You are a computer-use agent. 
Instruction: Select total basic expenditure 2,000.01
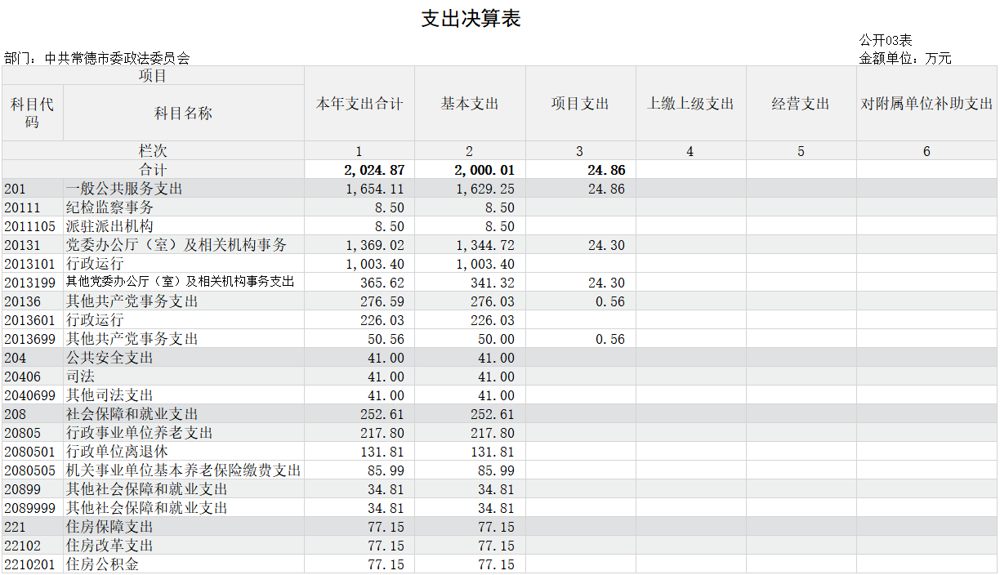pyautogui.click(x=484, y=170)
